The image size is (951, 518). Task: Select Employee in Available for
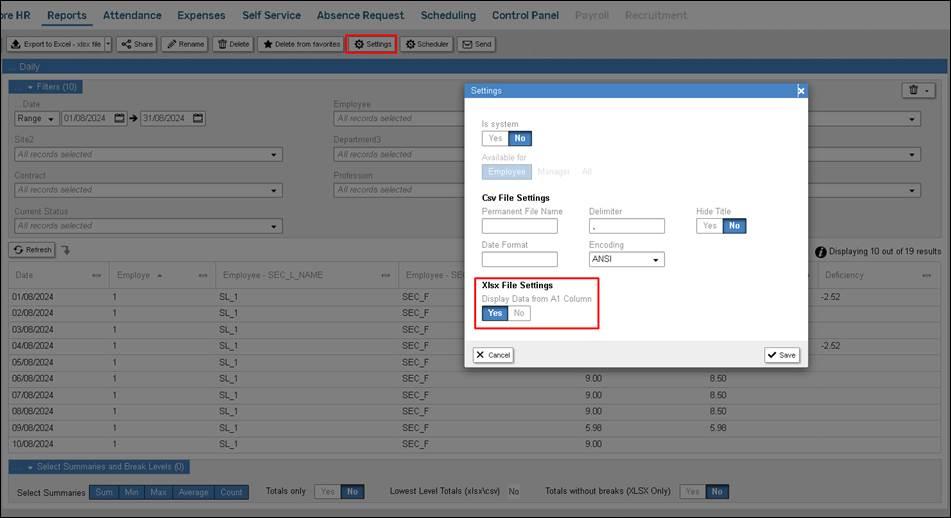(506, 172)
